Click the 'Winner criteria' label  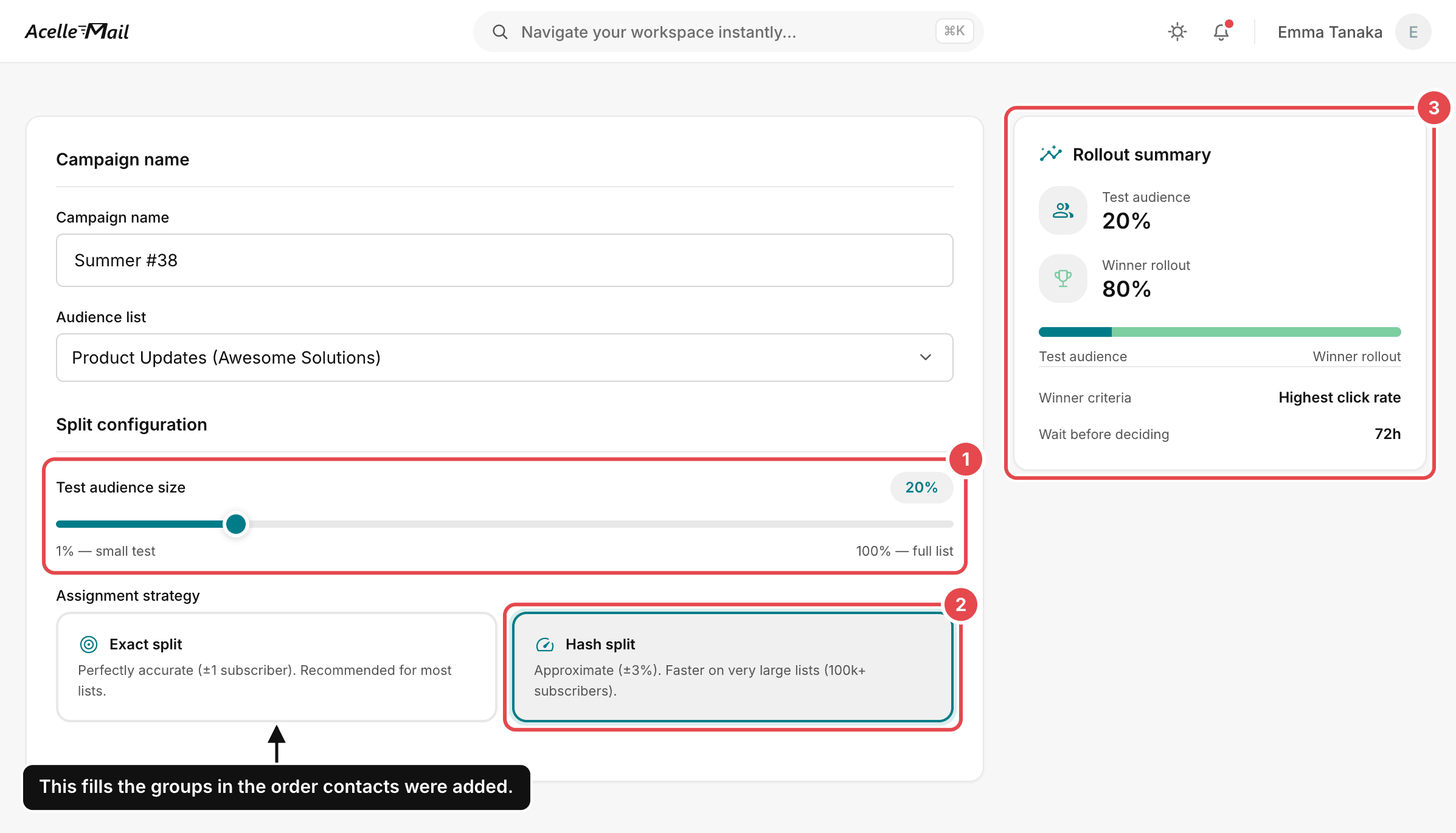point(1085,398)
